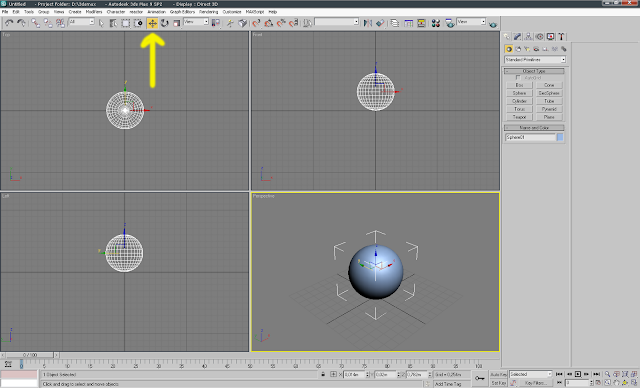Open the Rendering menu

pyautogui.click(x=209, y=12)
